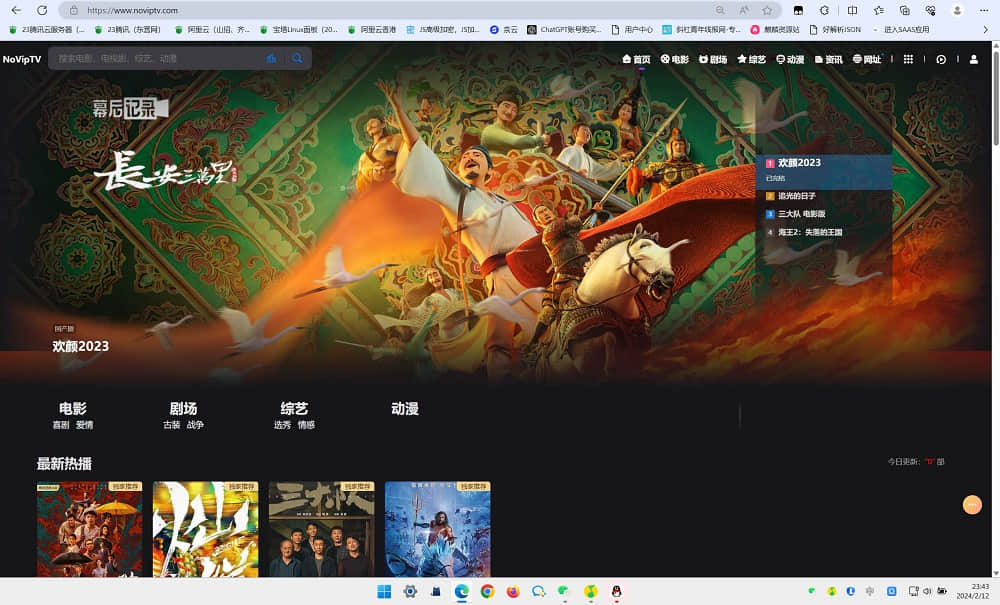This screenshot has height=605, width=1000.
Task: Open the browser extensions puzzle icon
Action: pos(825,10)
